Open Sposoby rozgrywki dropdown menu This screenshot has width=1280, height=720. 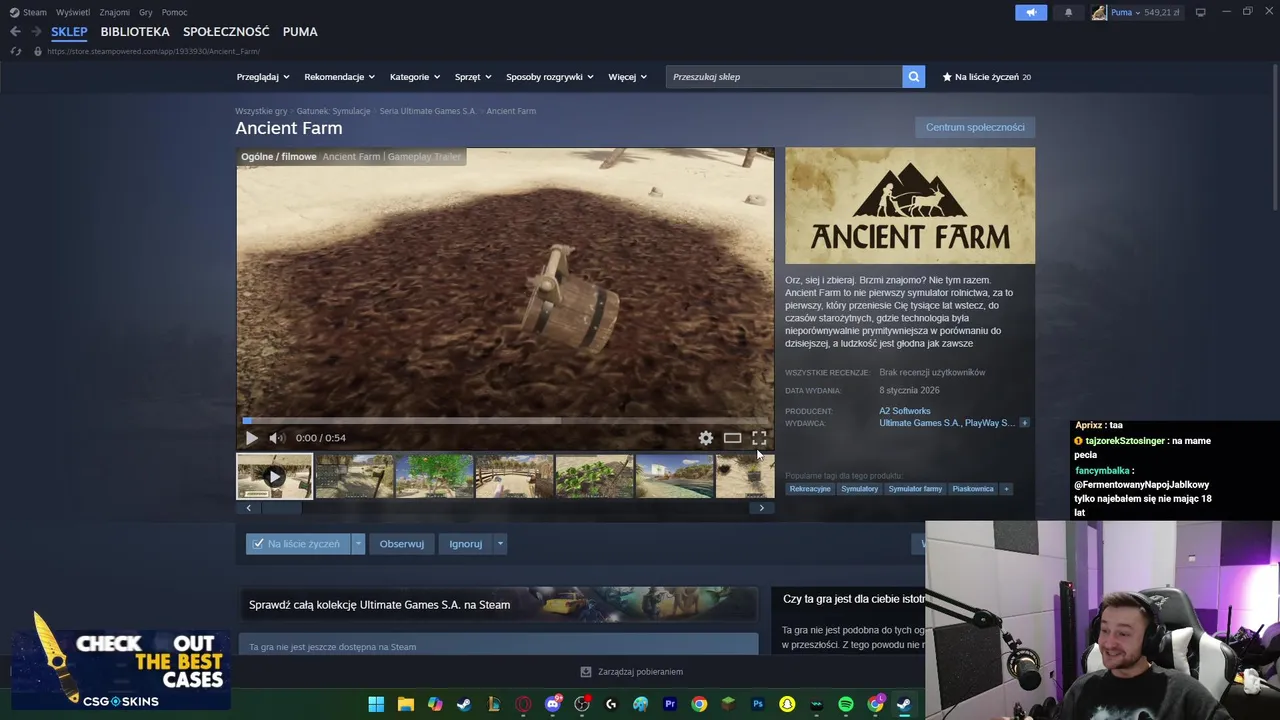click(x=550, y=77)
